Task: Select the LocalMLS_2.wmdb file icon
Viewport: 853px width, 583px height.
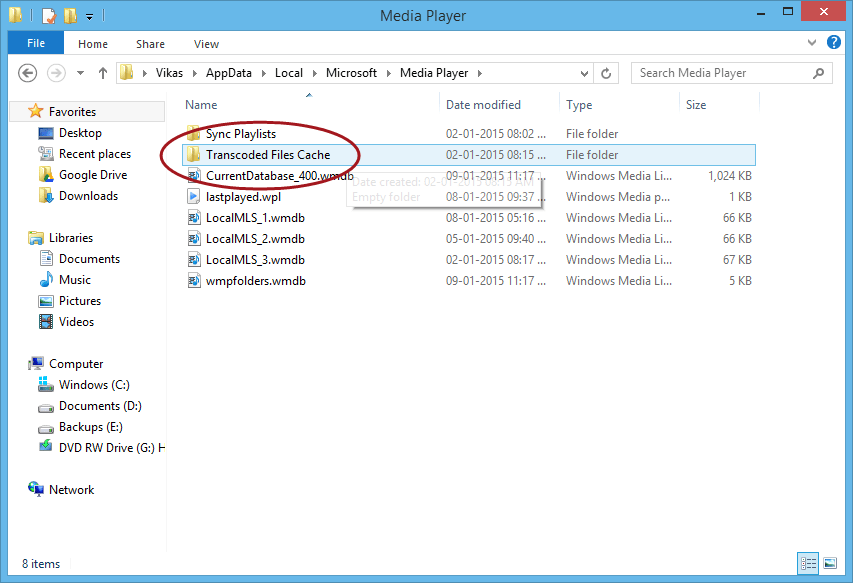Action: (194, 239)
